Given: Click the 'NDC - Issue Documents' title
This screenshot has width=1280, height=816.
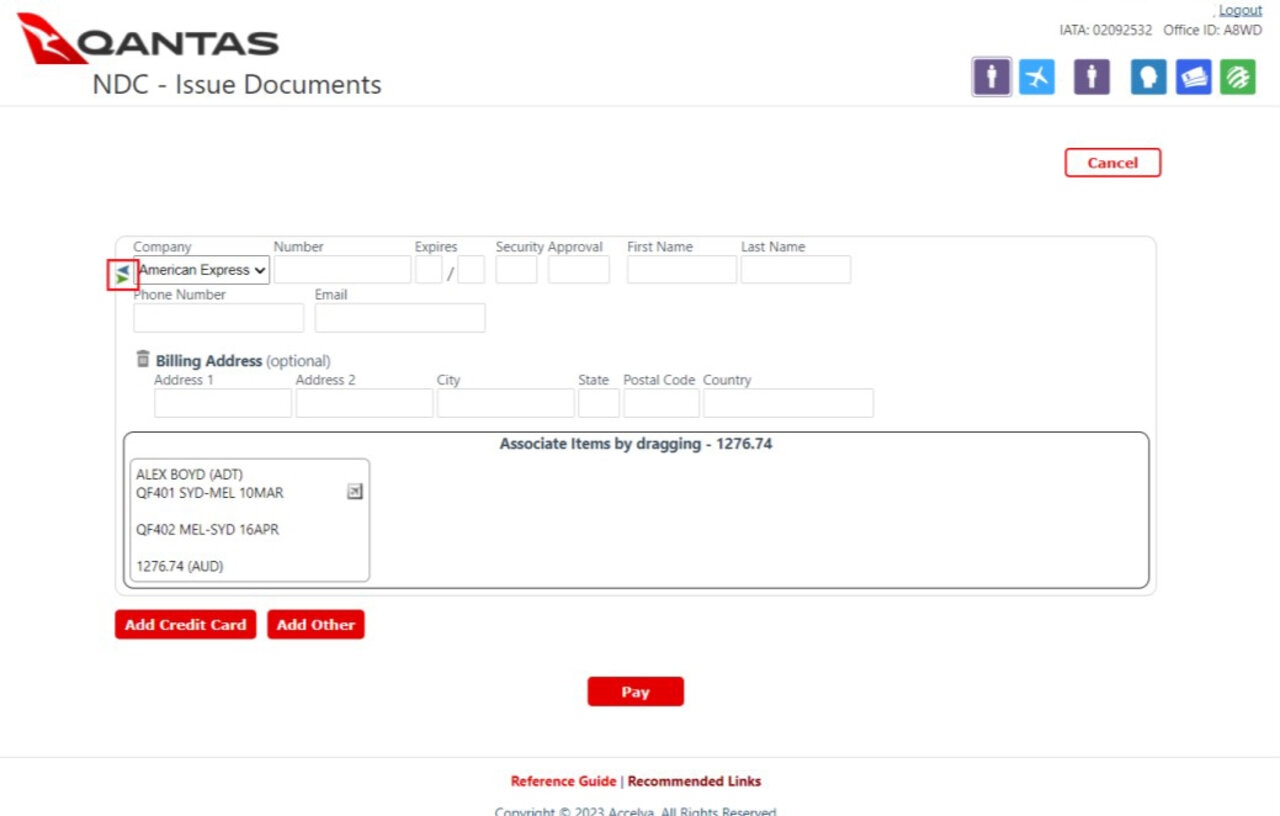Looking at the screenshot, I should coord(237,85).
